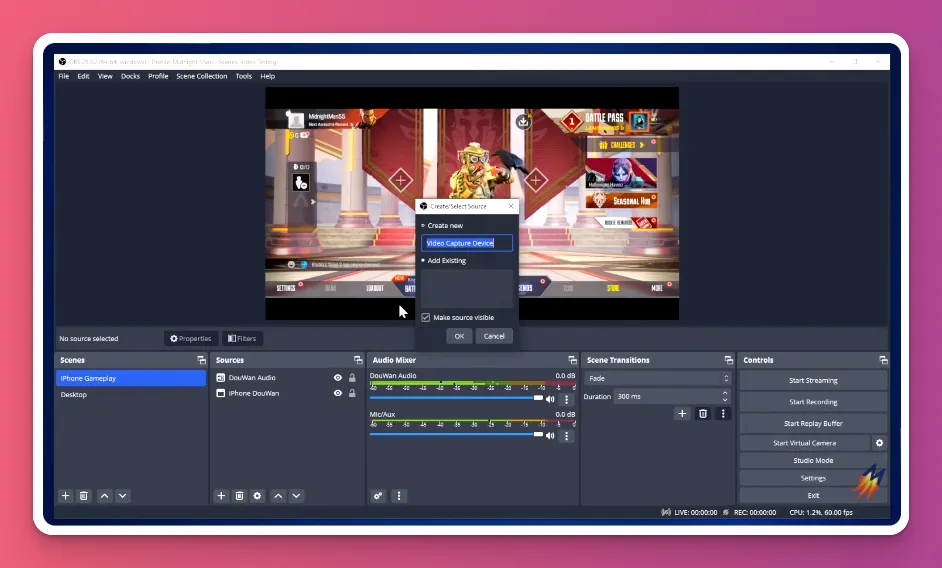The width and height of the screenshot is (942, 568).
Task: Open the Edit menu
Action: click(x=84, y=76)
